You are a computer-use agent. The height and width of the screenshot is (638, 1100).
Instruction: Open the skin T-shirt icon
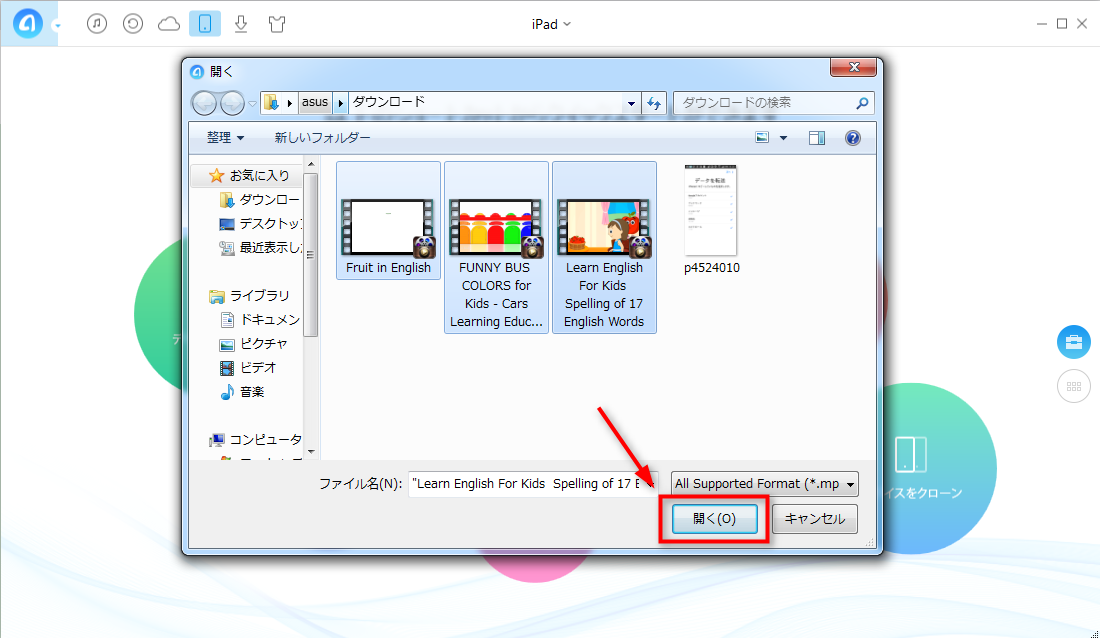pos(277,24)
